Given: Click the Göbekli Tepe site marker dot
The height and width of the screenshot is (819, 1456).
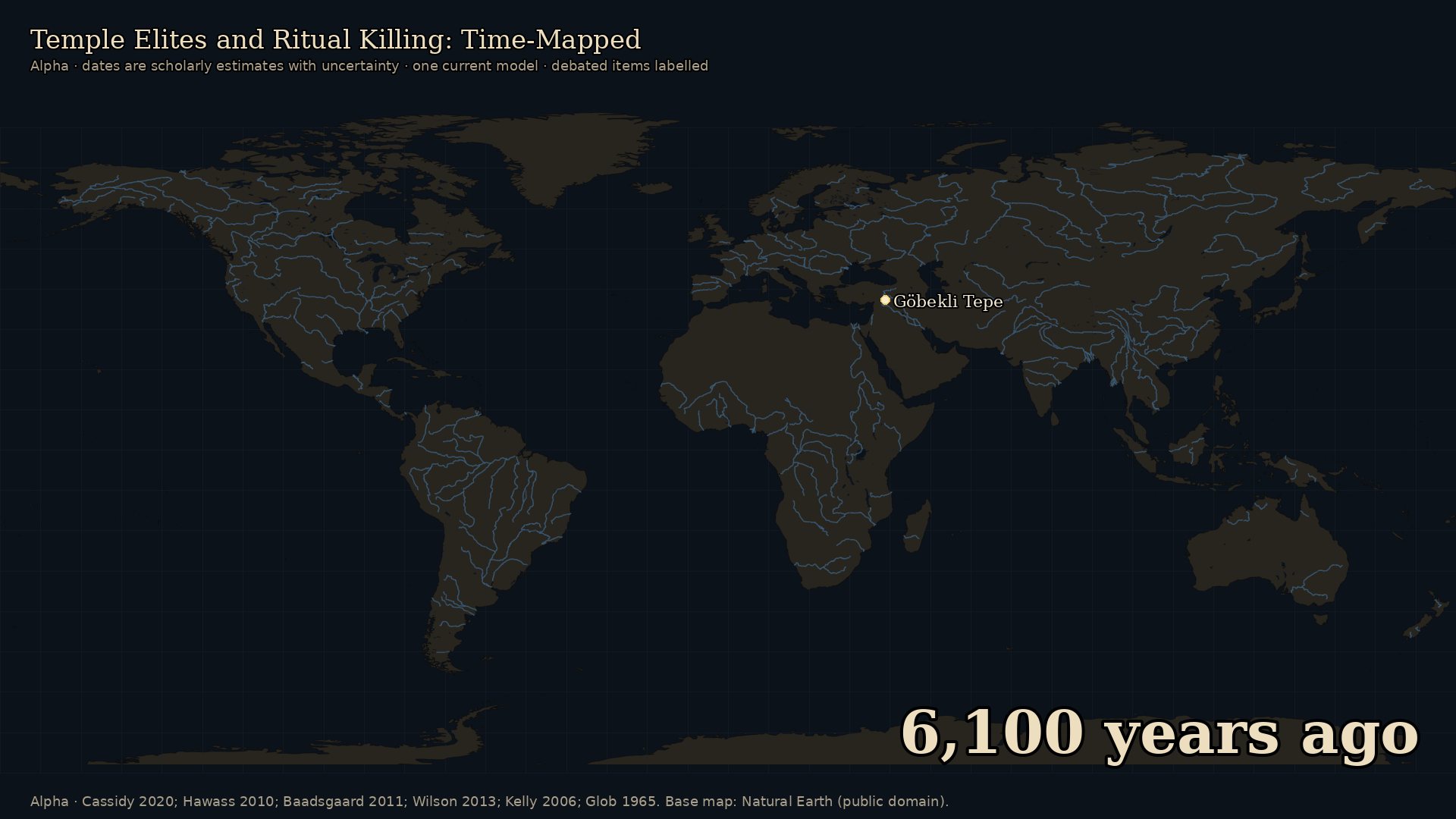Looking at the screenshot, I should 885,300.
